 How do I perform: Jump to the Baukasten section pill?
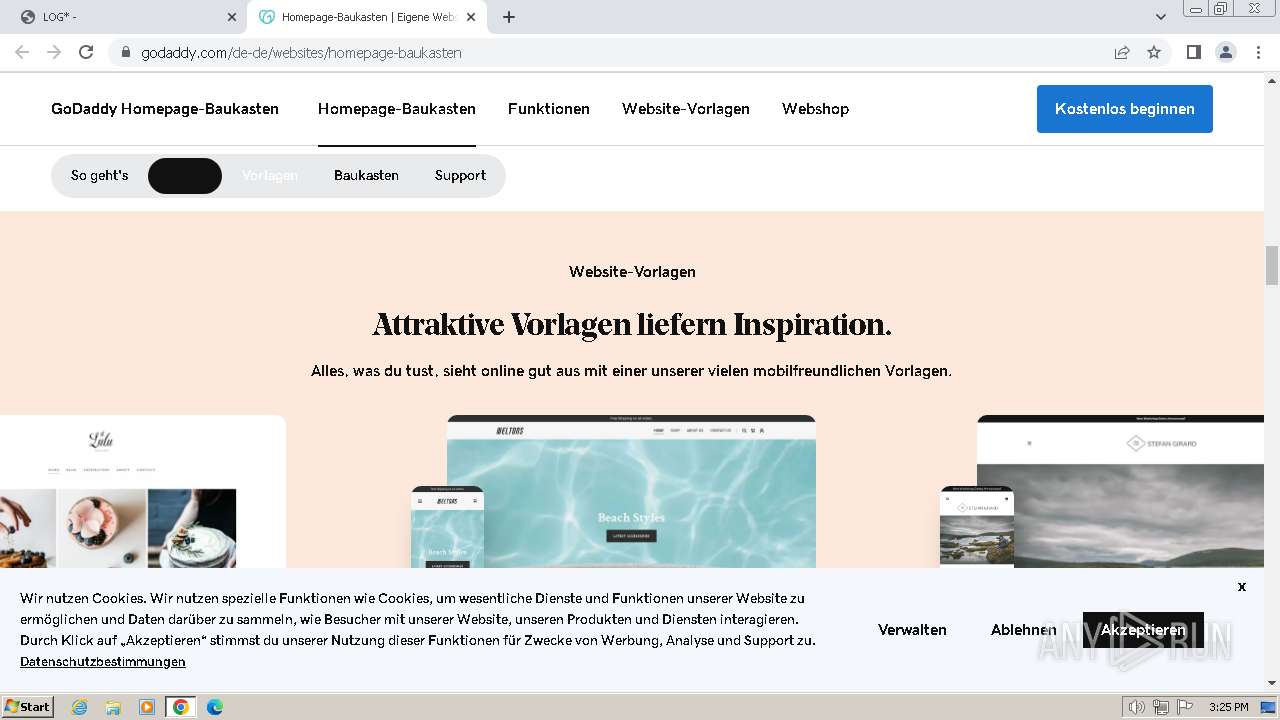[366, 176]
